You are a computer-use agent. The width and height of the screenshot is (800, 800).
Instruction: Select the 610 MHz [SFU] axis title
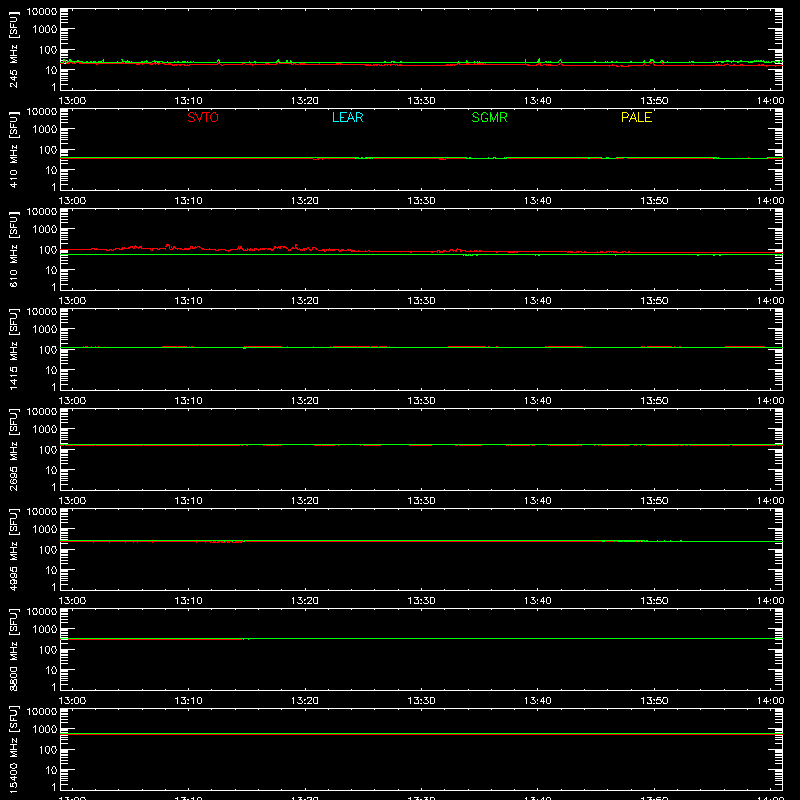pos(13,249)
